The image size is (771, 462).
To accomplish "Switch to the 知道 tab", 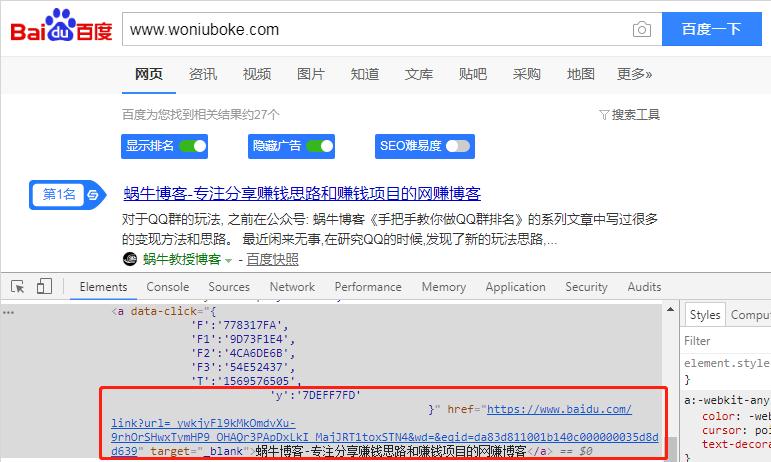I will [365, 74].
